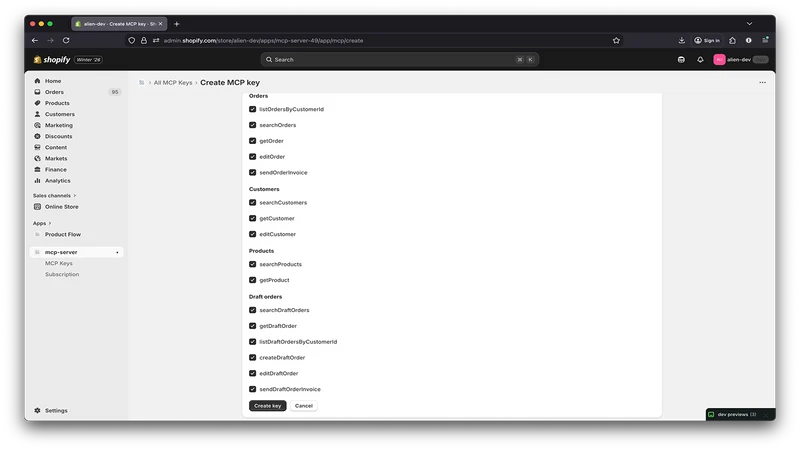The width and height of the screenshot is (800, 450).
Task: Uncheck the searchCustomers checkbox
Action: [x=253, y=203]
